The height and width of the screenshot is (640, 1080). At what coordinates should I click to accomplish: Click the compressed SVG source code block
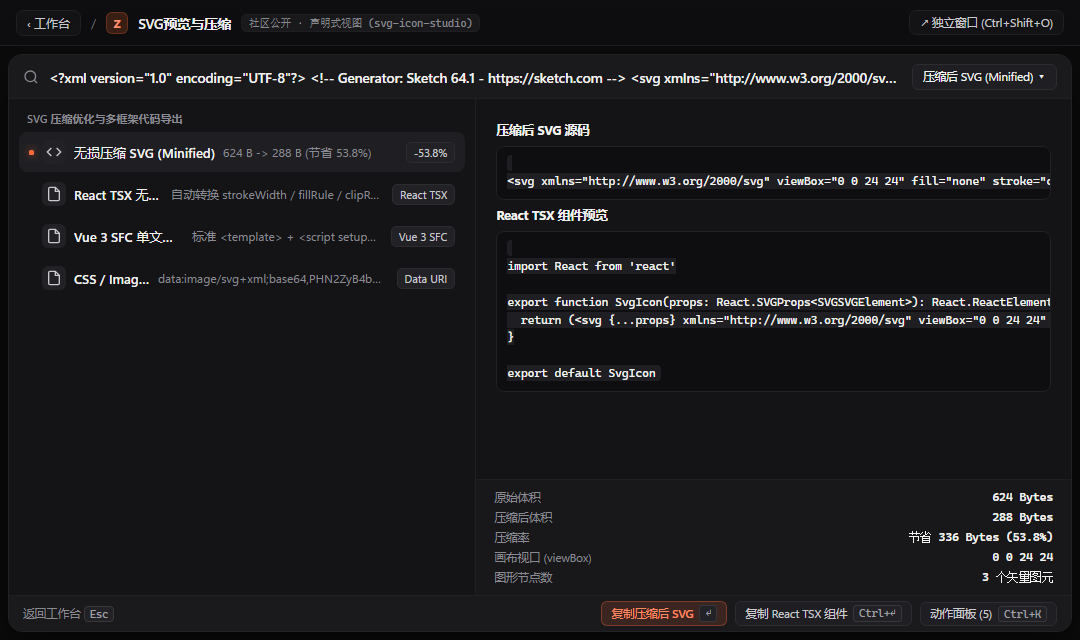pyautogui.click(x=773, y=173)
